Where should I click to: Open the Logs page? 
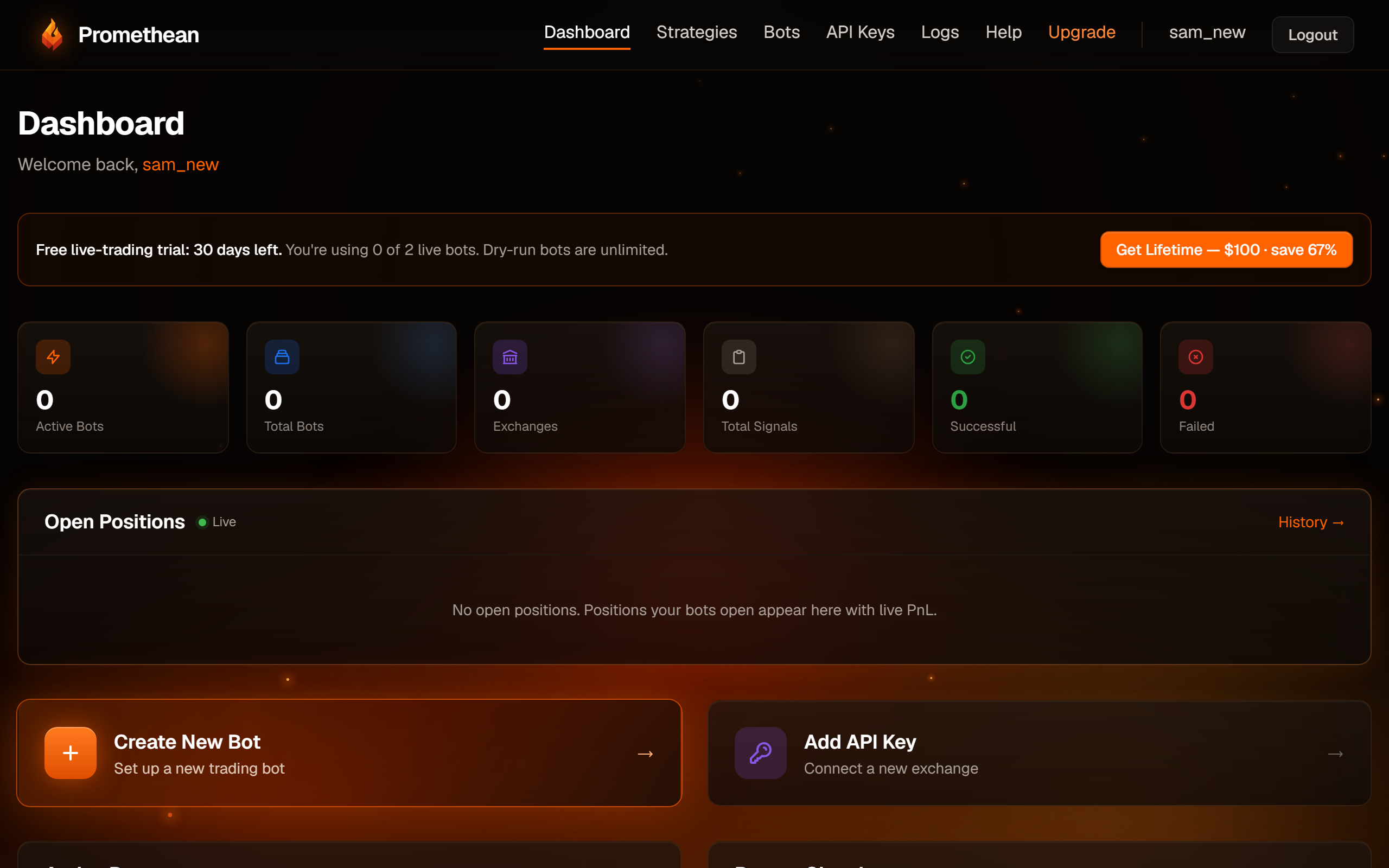point(940,32)
